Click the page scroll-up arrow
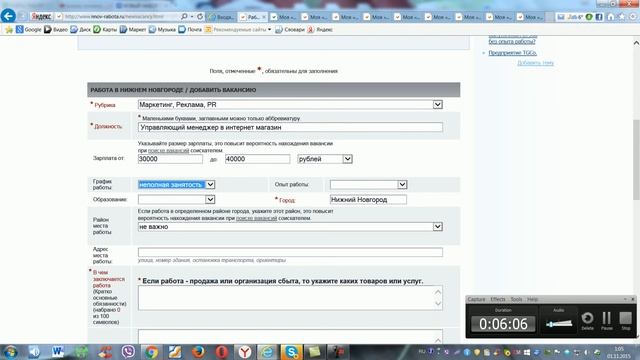The image size is (640, 360). pyautogui.click(x=636, y=42)
